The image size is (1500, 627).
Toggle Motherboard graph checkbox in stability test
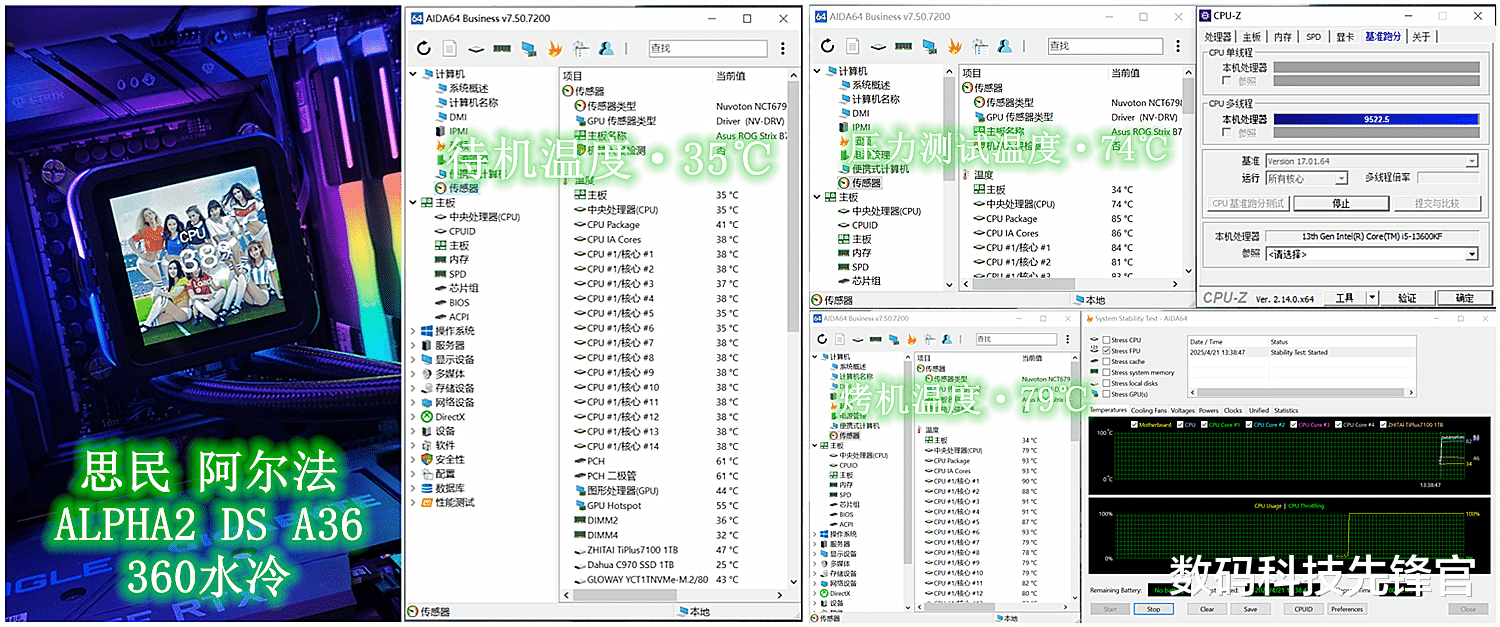point(1134,425)
